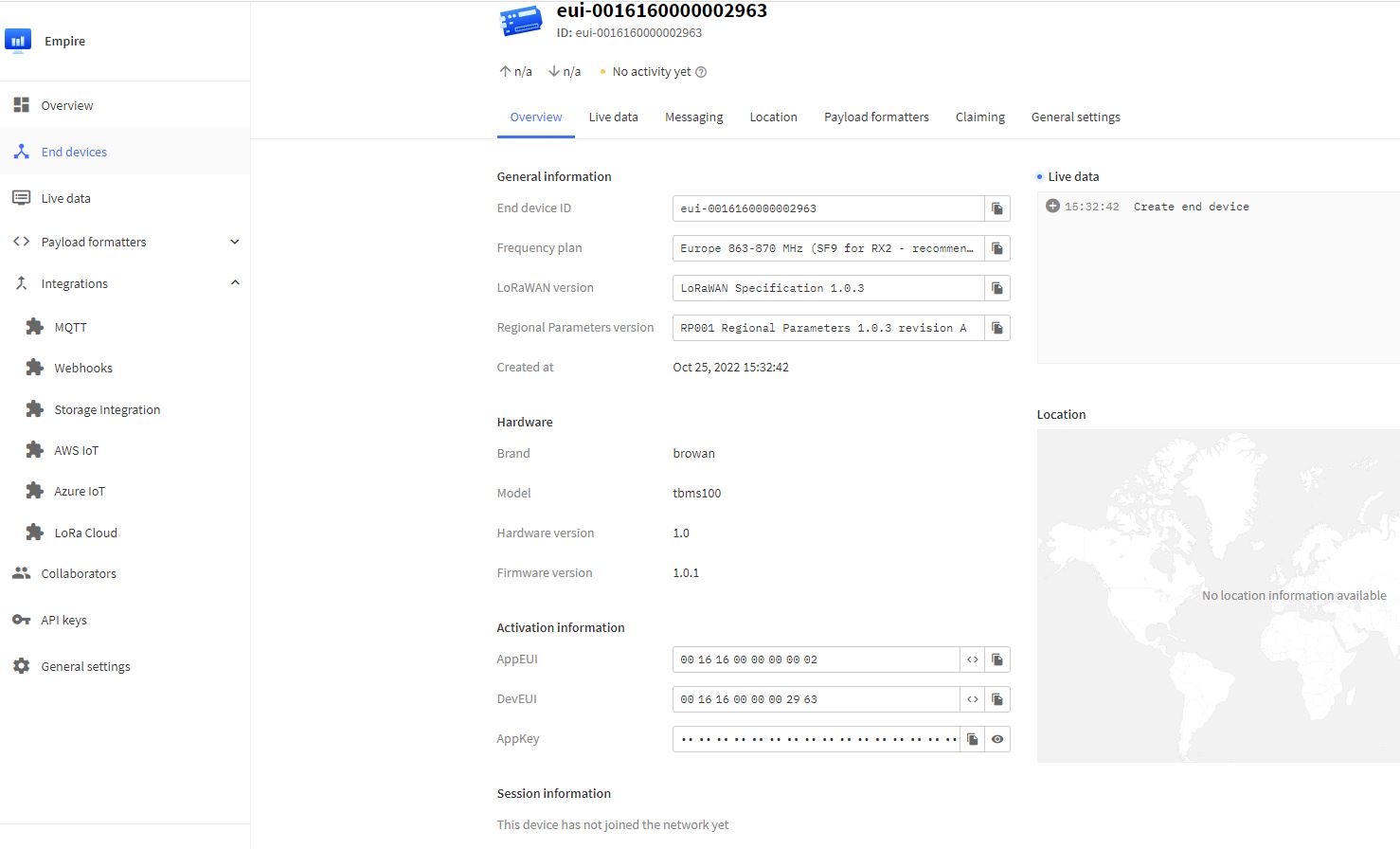Open the API keys page
Viewport: 1400px width, 849px height.
click(x=63, y=620)
